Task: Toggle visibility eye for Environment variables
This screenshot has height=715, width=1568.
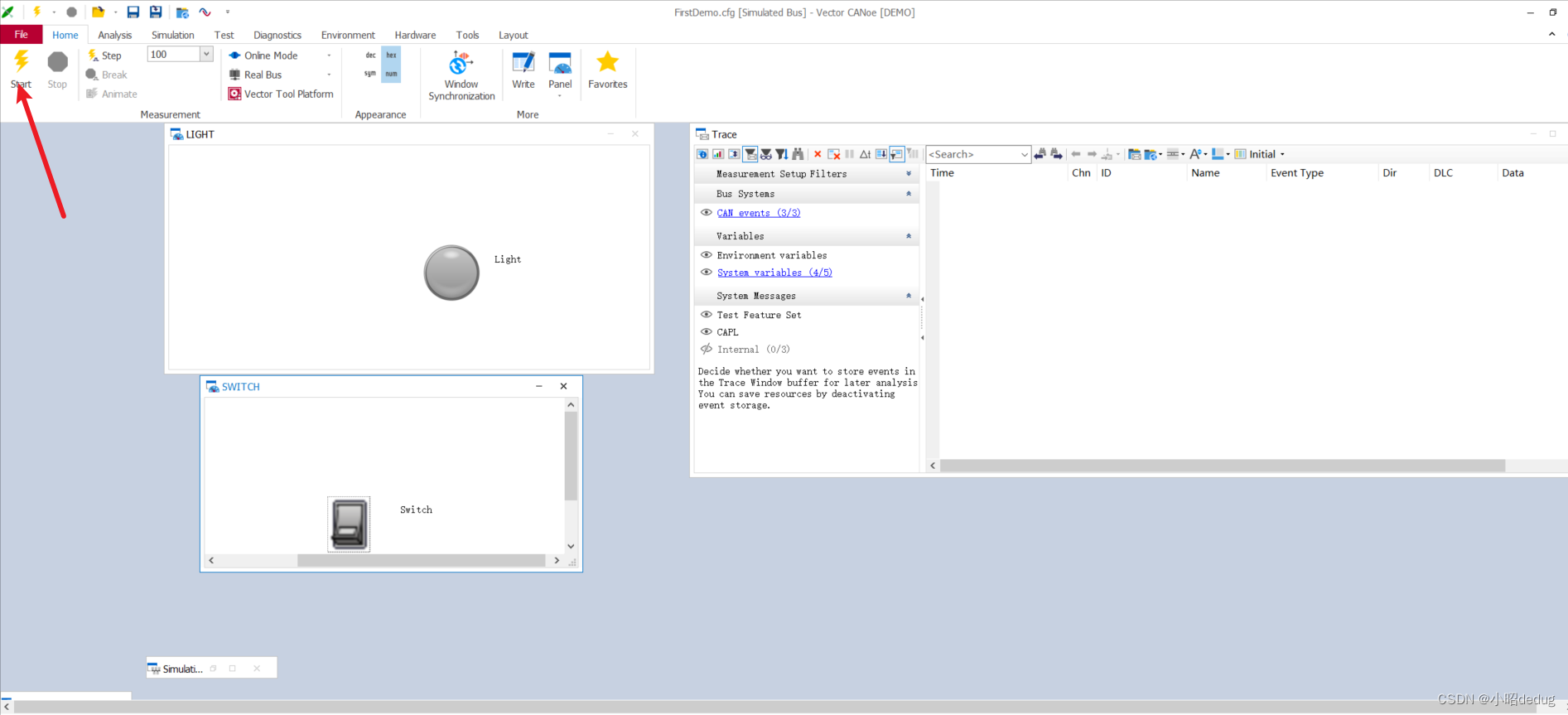Action: 707,255
